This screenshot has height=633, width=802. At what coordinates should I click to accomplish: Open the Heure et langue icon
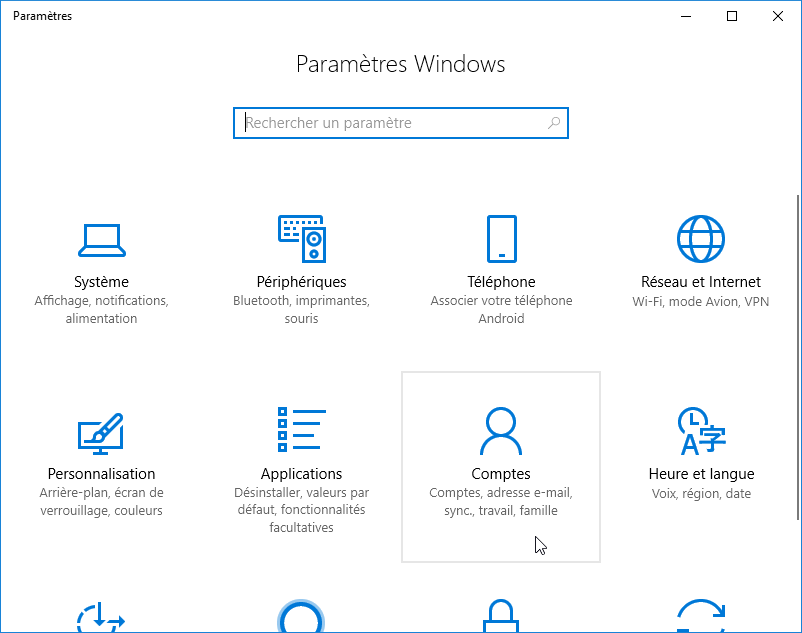(702, 431)
